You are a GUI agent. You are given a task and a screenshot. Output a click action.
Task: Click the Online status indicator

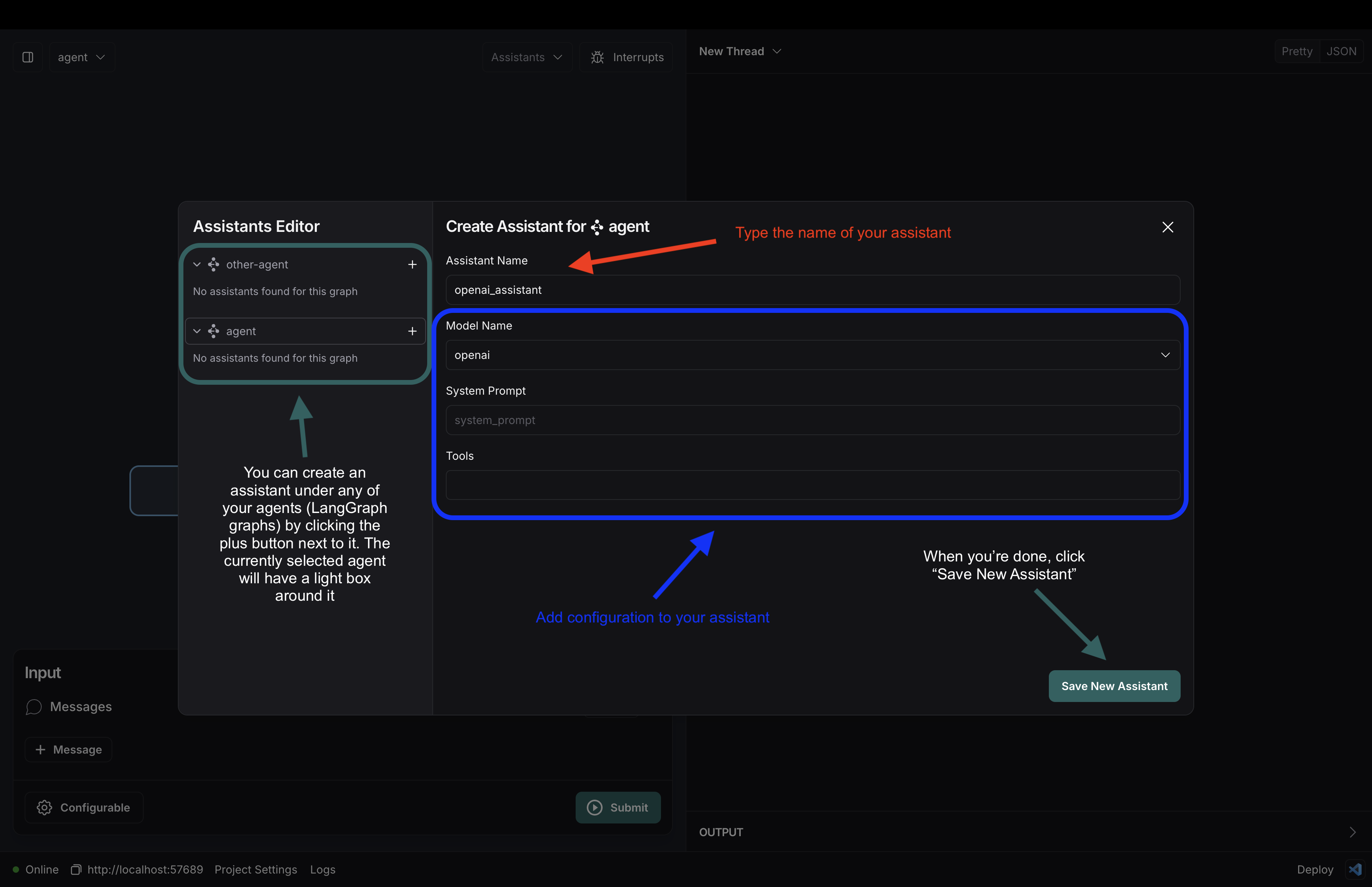[x=36, y=869]
